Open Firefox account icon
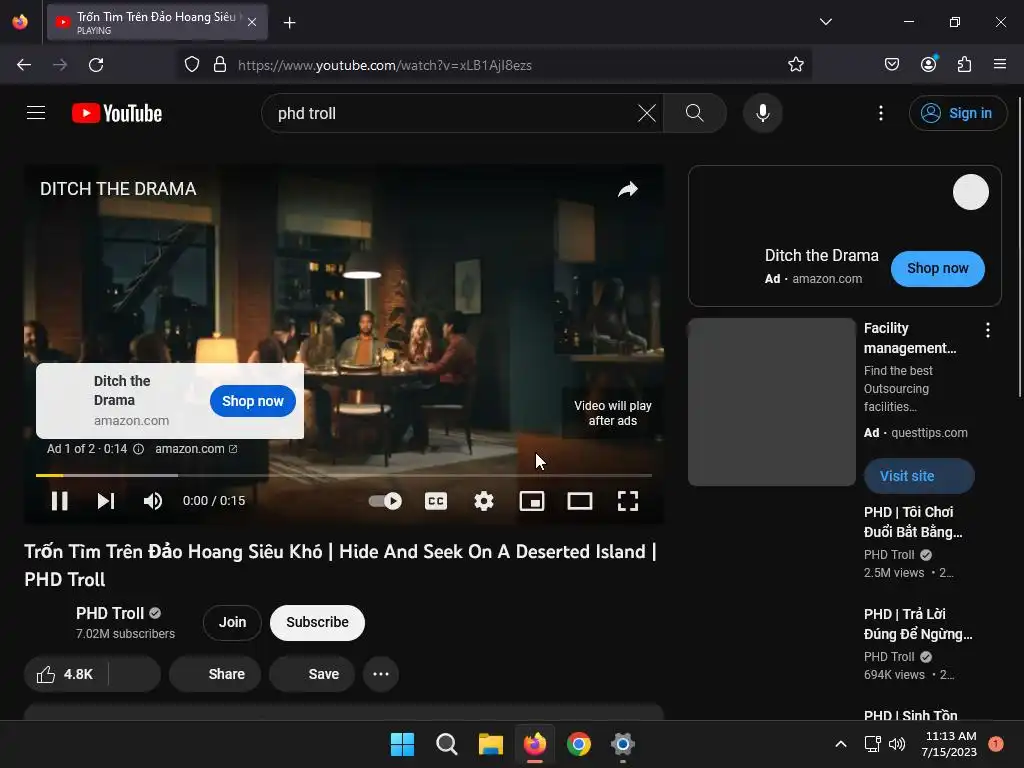The image size is (1024, 768). tap(928, 65)
